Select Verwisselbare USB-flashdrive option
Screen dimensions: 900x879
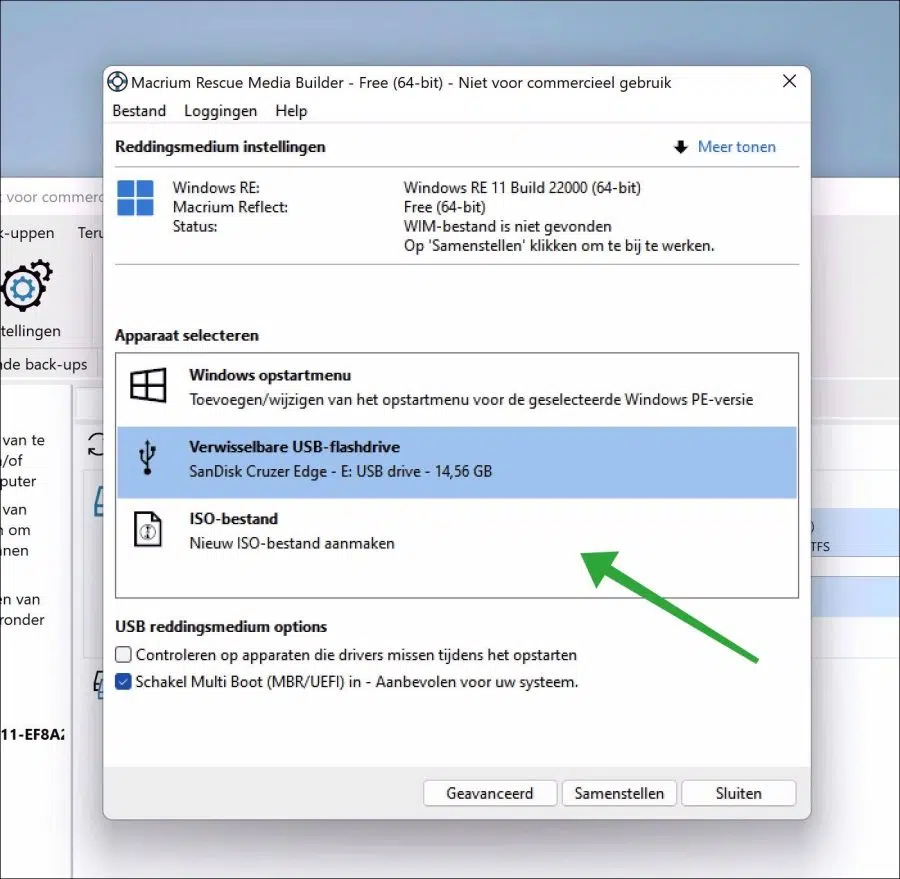(x=457, y=462)
